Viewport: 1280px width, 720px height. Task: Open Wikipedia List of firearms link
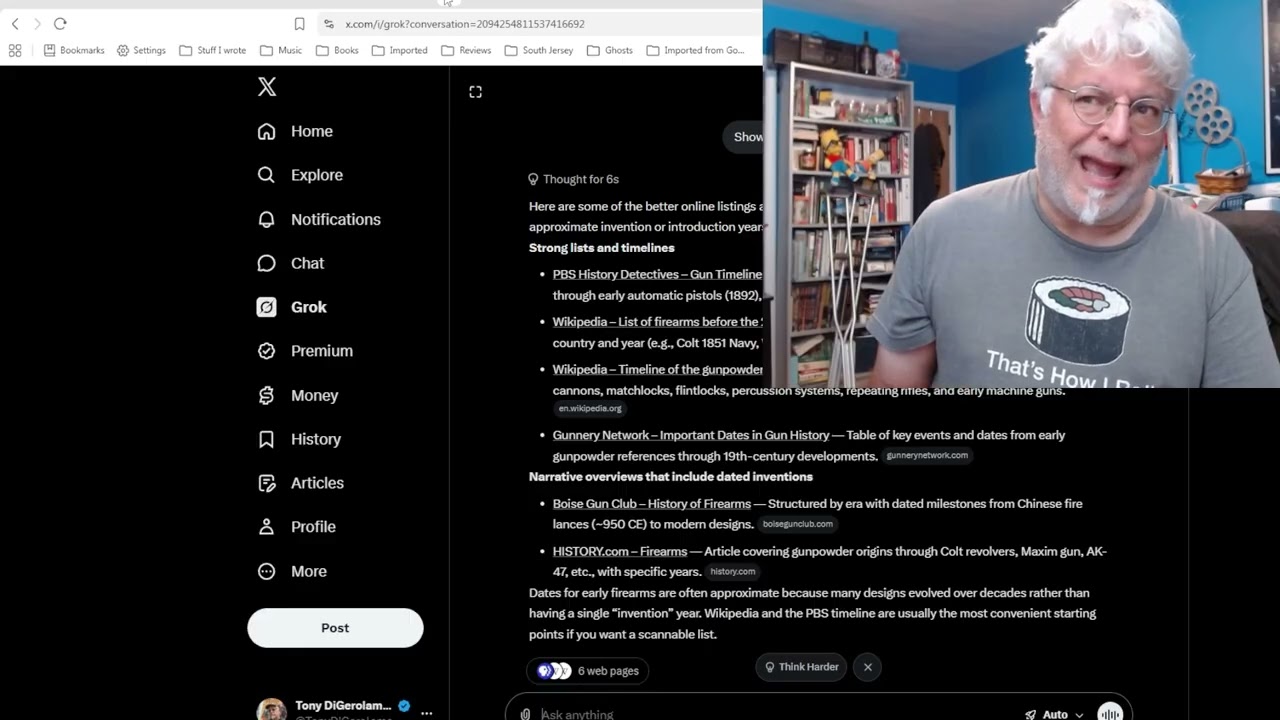657,322
